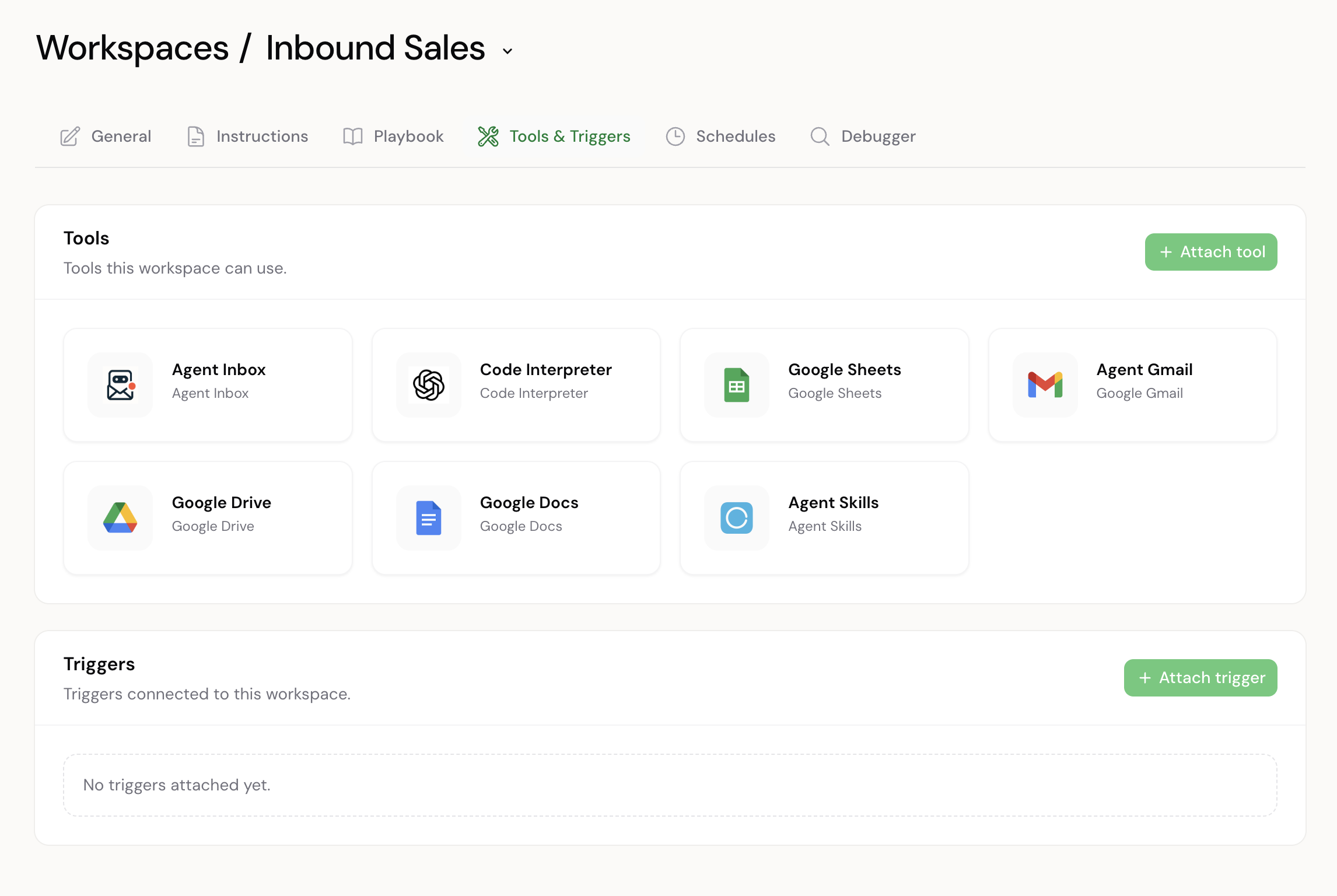The image size is (1337, 896).
Task: Select the Google Docs tool
Action: pos(516,518)
